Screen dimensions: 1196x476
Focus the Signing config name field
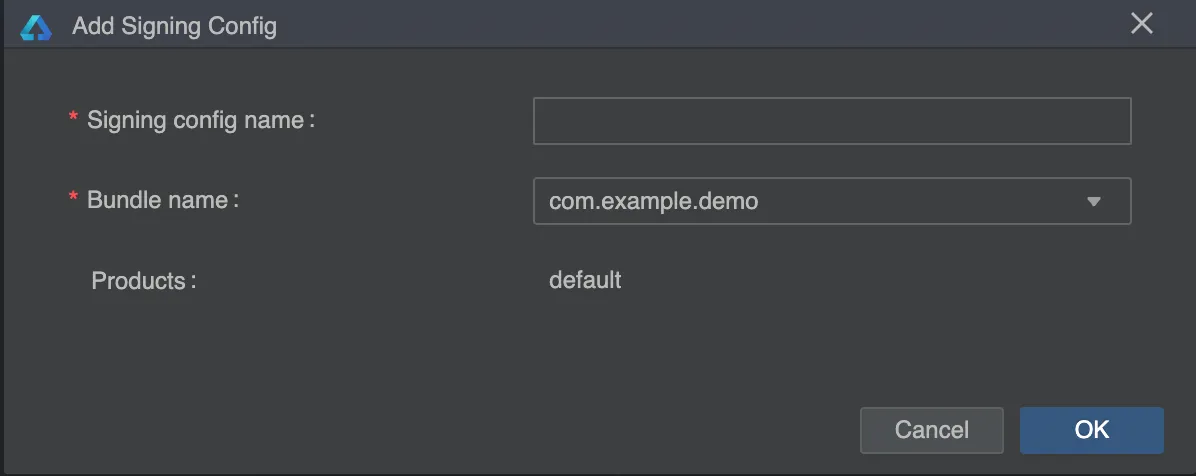pos(831,121)
